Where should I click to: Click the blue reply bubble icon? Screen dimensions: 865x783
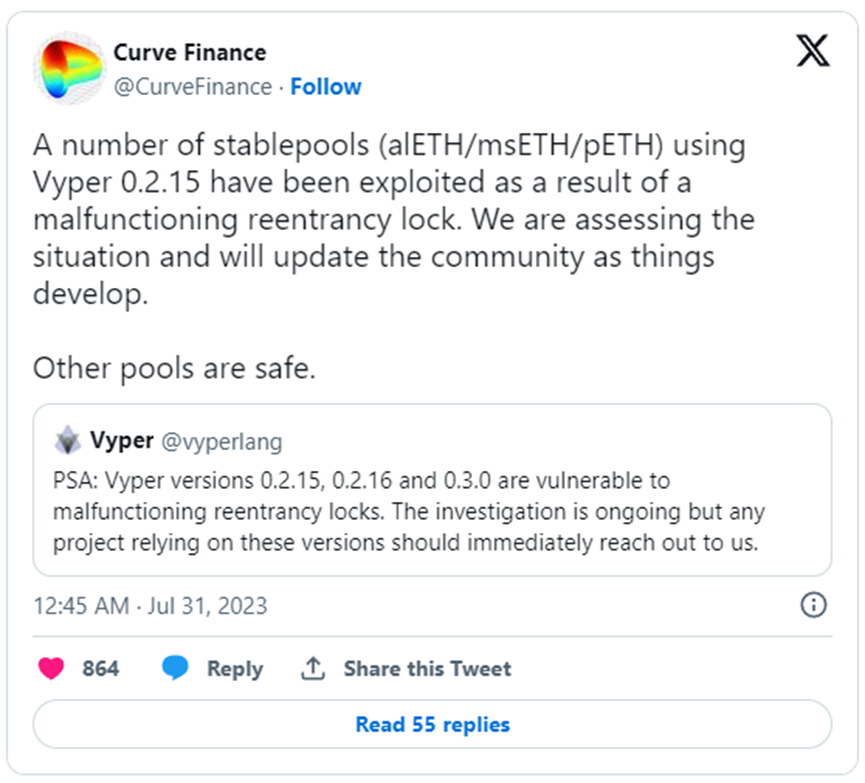[x=175, y=668]
